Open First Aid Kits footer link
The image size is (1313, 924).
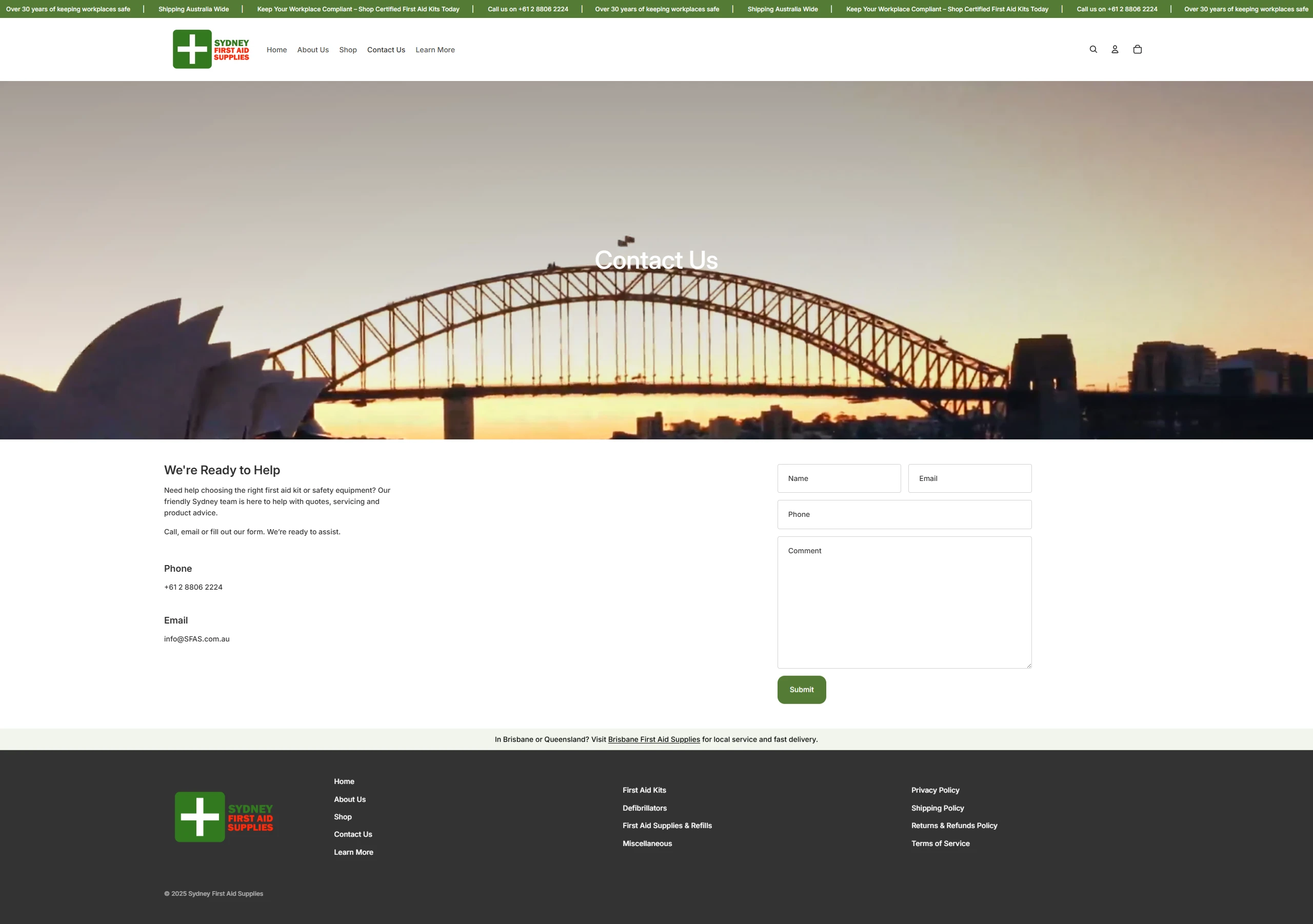pos(645,790)
